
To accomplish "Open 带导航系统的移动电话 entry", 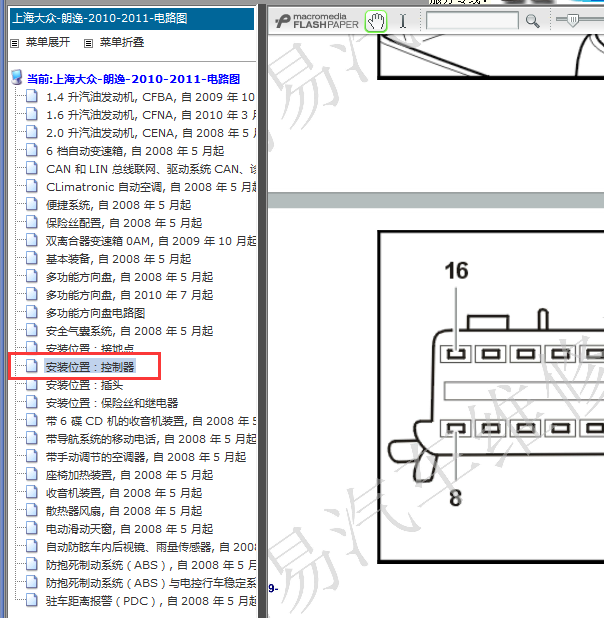I will coord(151,439).
